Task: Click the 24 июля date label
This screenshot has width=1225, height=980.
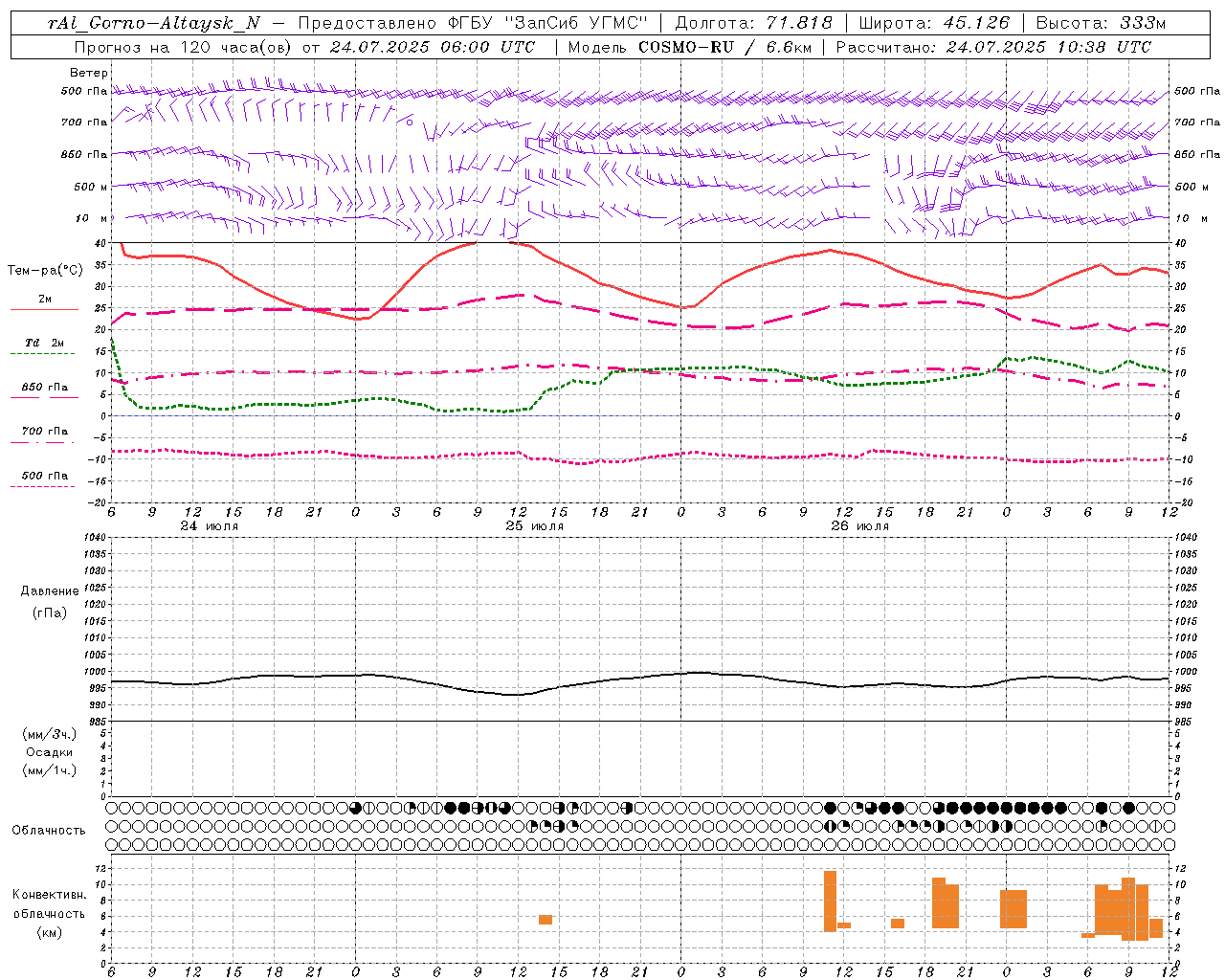Action: point(209,526)
